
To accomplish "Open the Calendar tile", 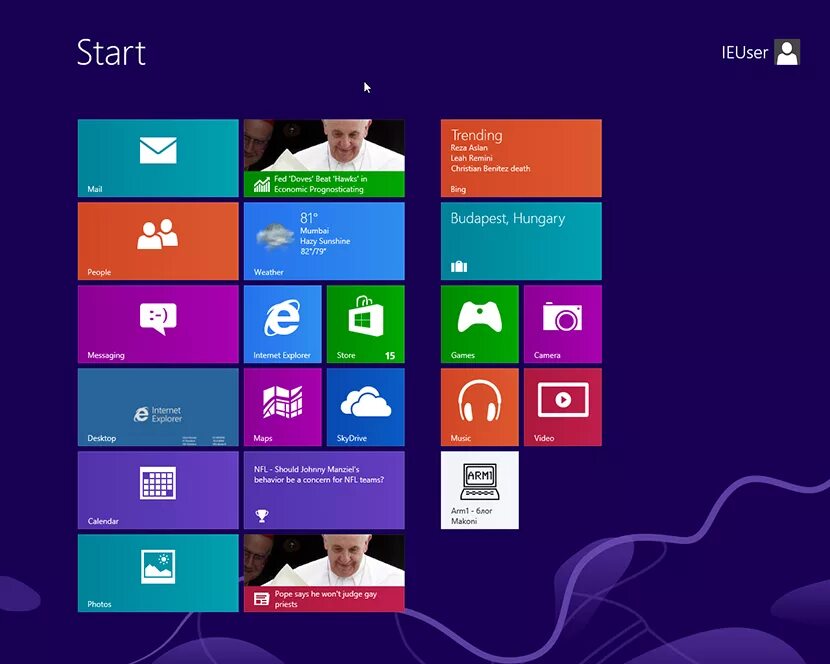I will point(158,490).
